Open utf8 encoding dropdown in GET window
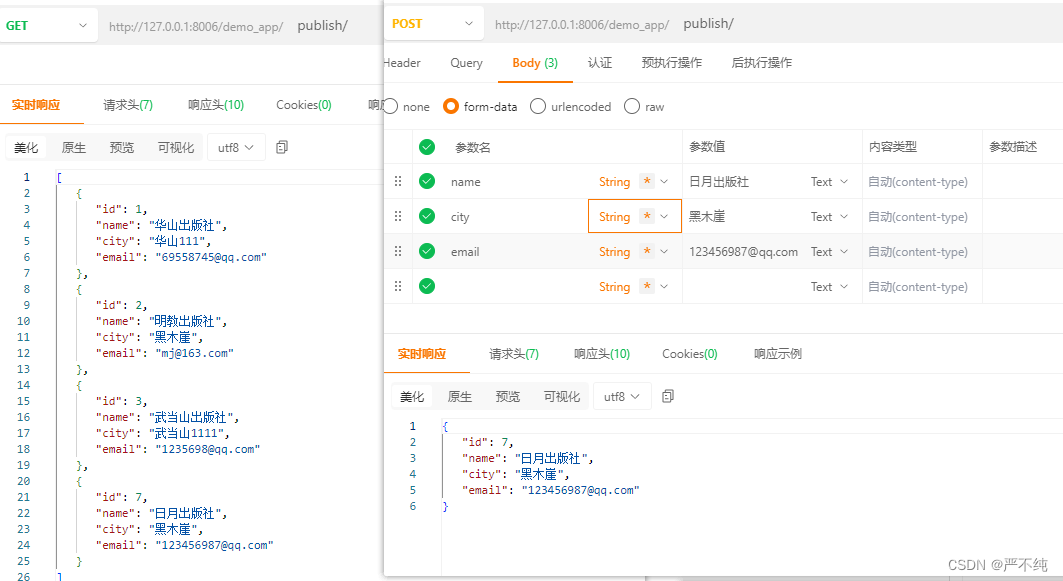The width and height of the screenshot is (1063, 581). [235, 147]
